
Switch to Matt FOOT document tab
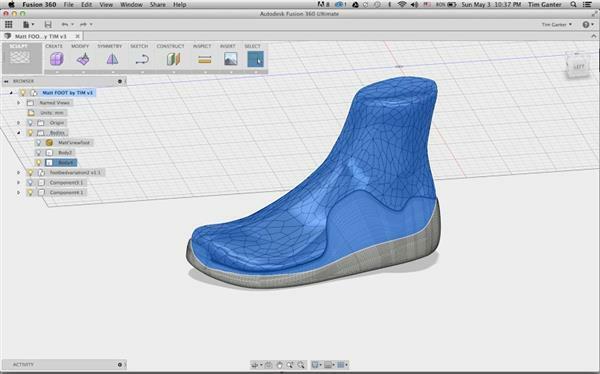pyautogui.click(x=41, y=36)
